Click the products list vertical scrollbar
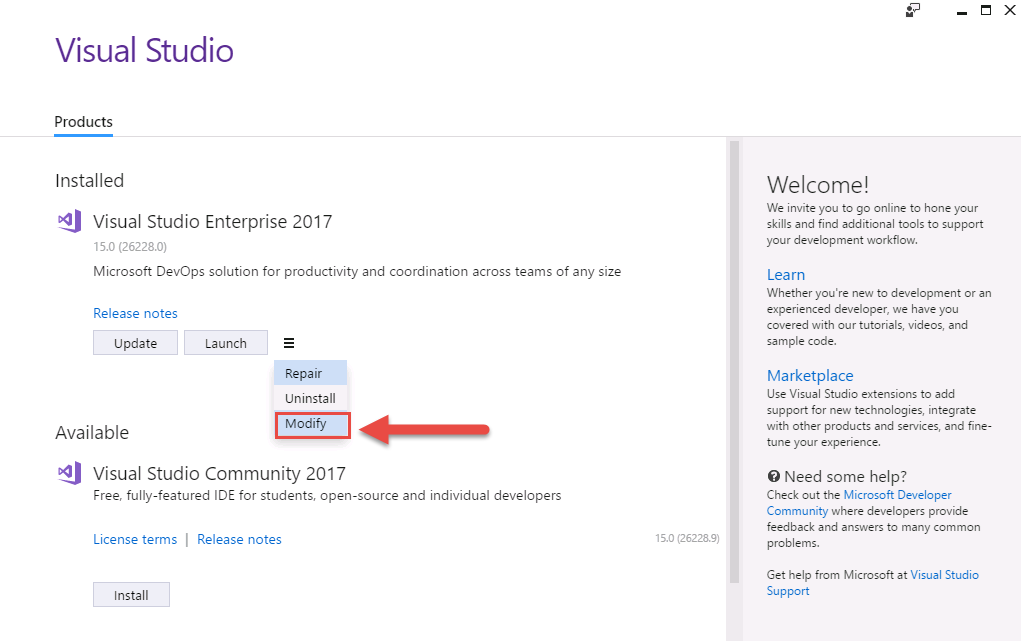1021x641 pixels. pos(734,362)
